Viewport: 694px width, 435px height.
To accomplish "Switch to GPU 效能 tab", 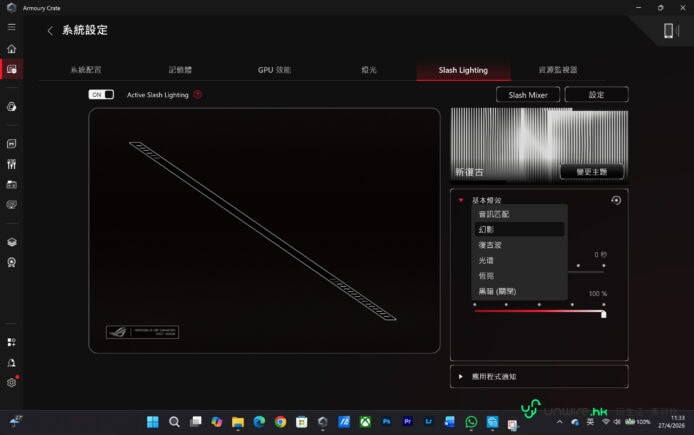I will click(x=274, y=70).
